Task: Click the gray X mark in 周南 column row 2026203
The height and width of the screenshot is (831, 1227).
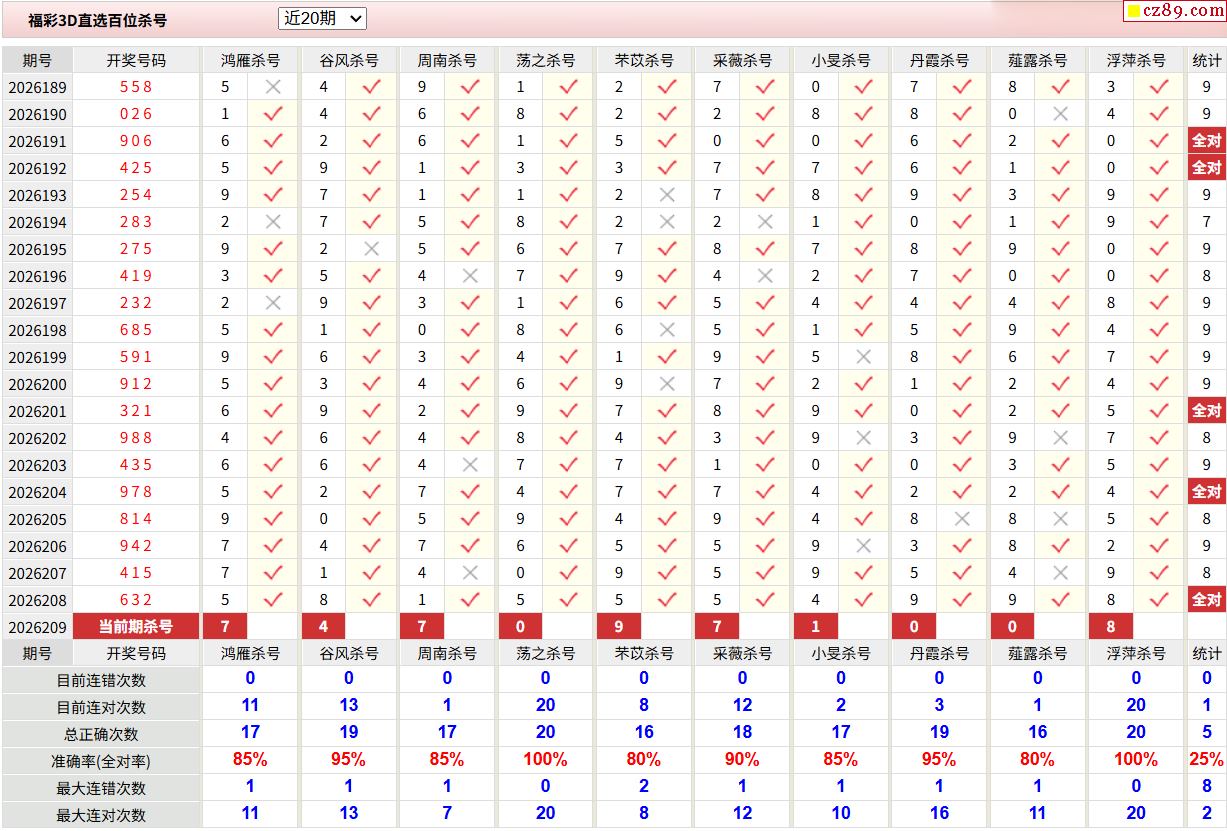Action: 470,465
